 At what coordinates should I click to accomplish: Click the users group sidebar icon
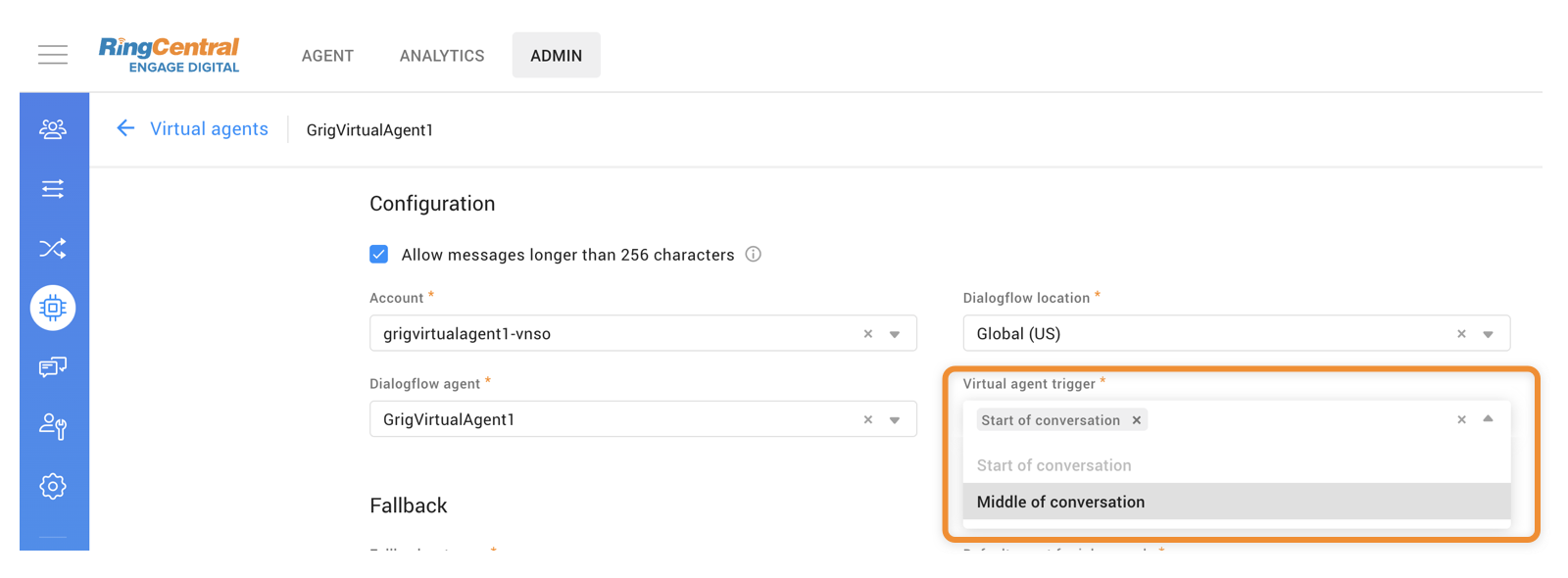(x=53, y=128)
